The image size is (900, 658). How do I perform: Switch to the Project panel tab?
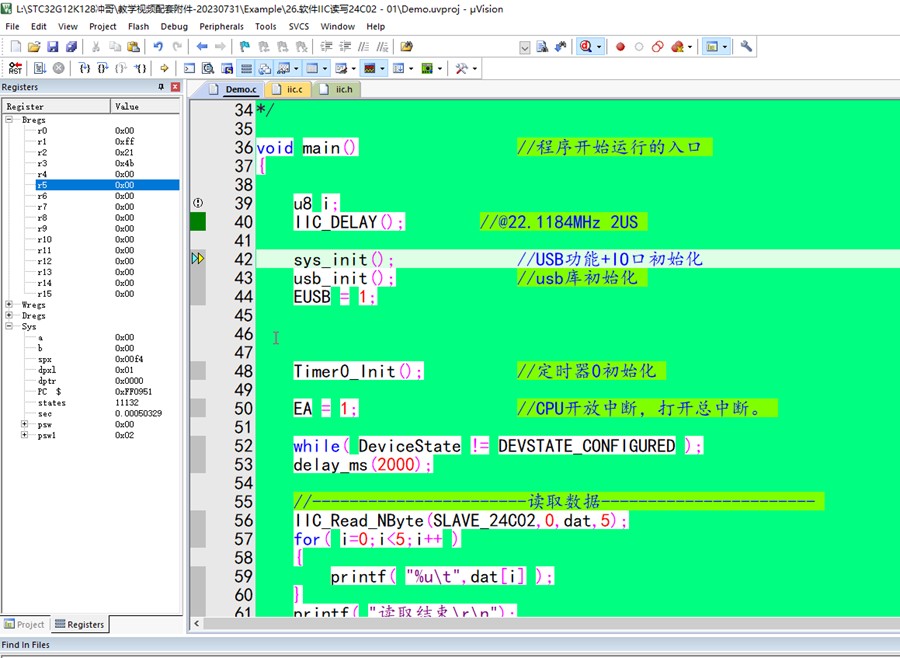pyautogui.click(x=24, y=624)
